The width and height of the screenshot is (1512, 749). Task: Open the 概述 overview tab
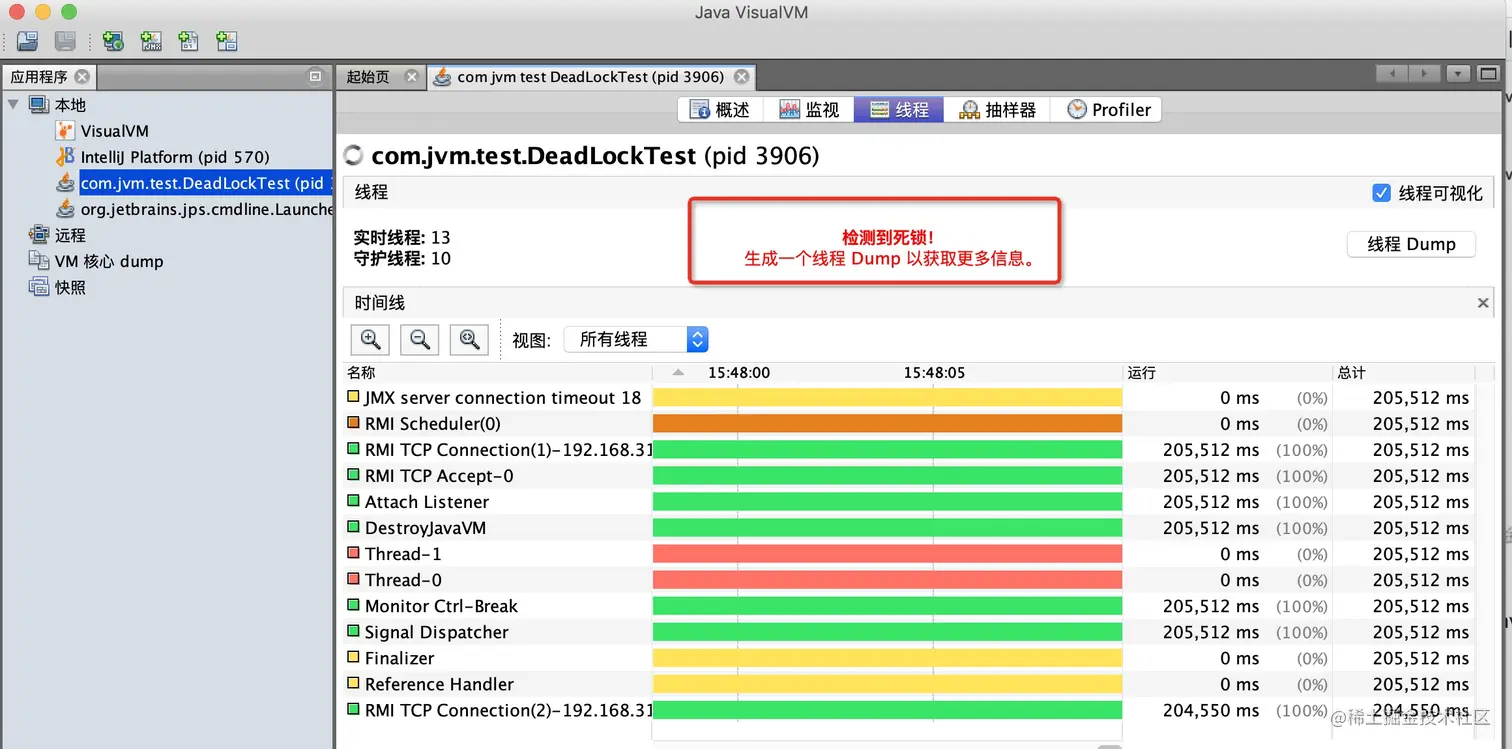click(721, 110)
